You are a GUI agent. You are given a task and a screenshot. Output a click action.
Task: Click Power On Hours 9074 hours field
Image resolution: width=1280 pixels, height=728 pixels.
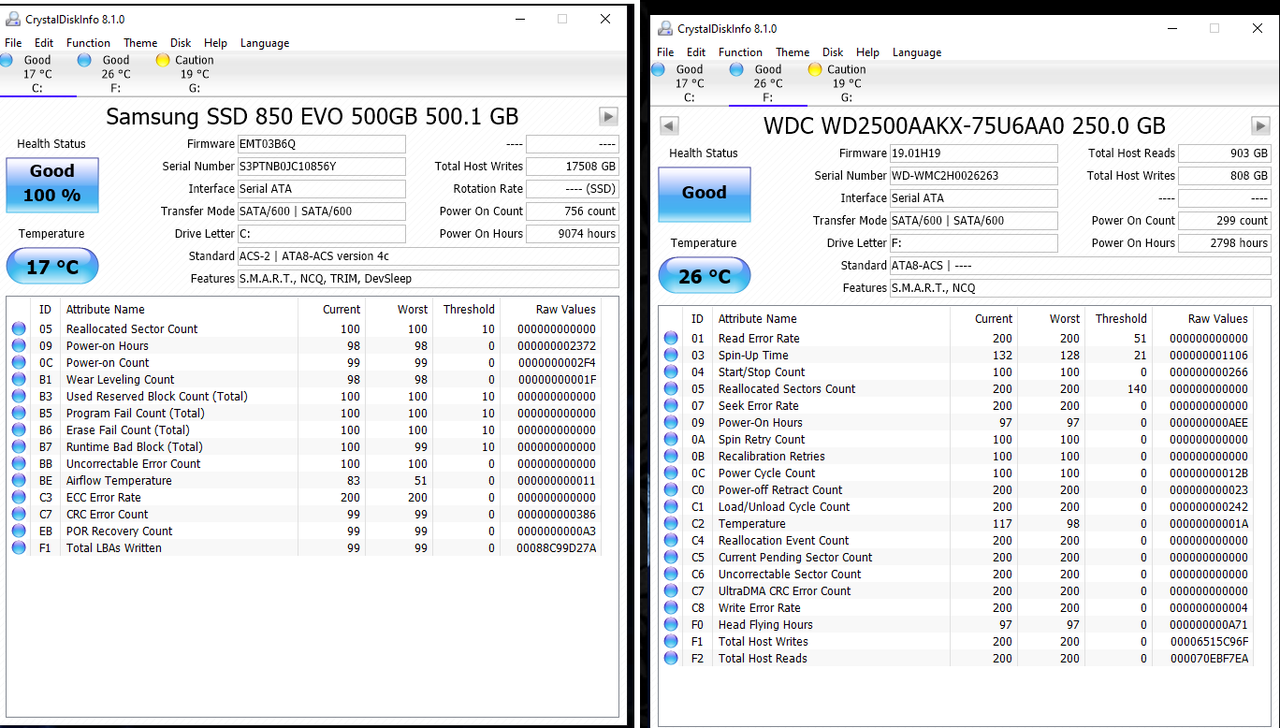tap(572, 233)
